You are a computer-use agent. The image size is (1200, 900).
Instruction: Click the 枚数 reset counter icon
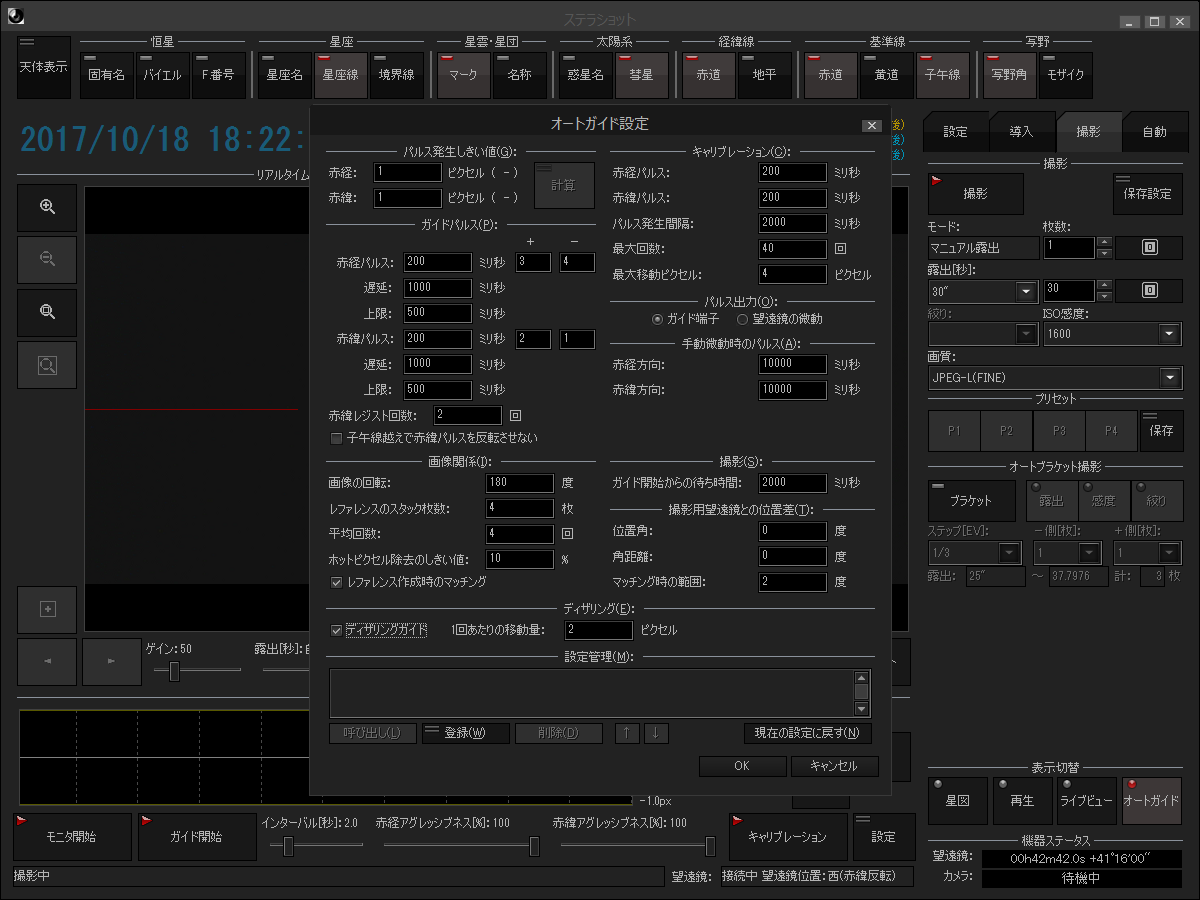point(1149,247)
